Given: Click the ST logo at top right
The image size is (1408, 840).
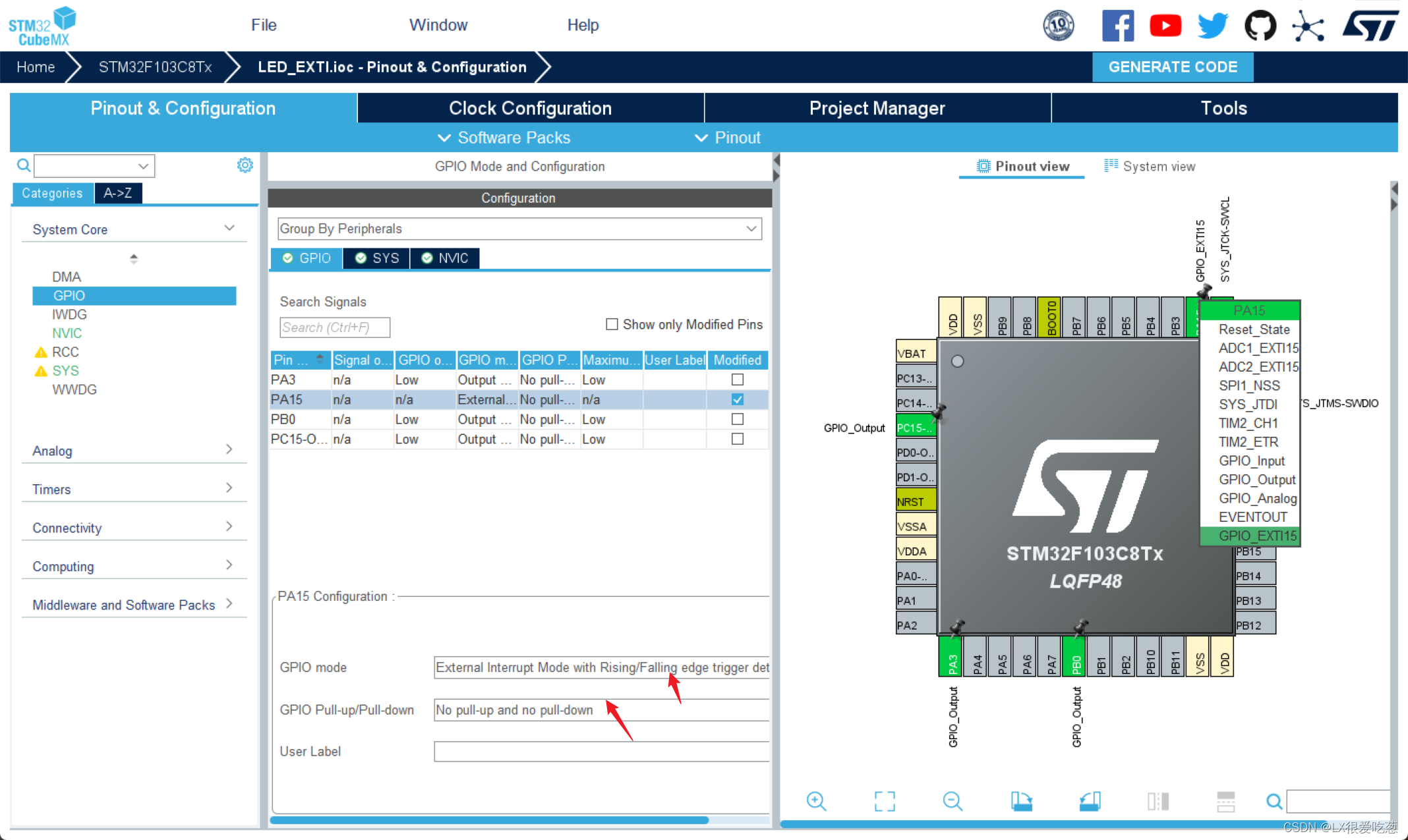Looking at the screenshot, I should (x=1371, y=26).
